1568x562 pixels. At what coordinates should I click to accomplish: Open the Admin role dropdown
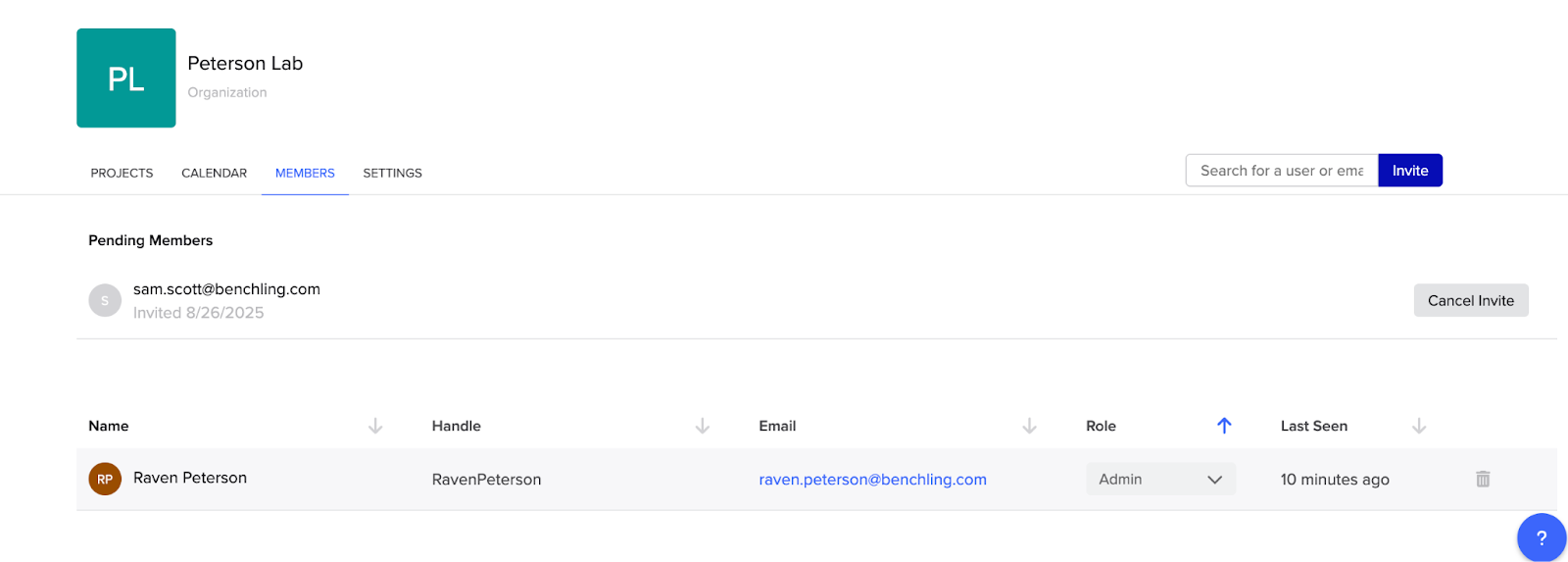[1160, 479]
